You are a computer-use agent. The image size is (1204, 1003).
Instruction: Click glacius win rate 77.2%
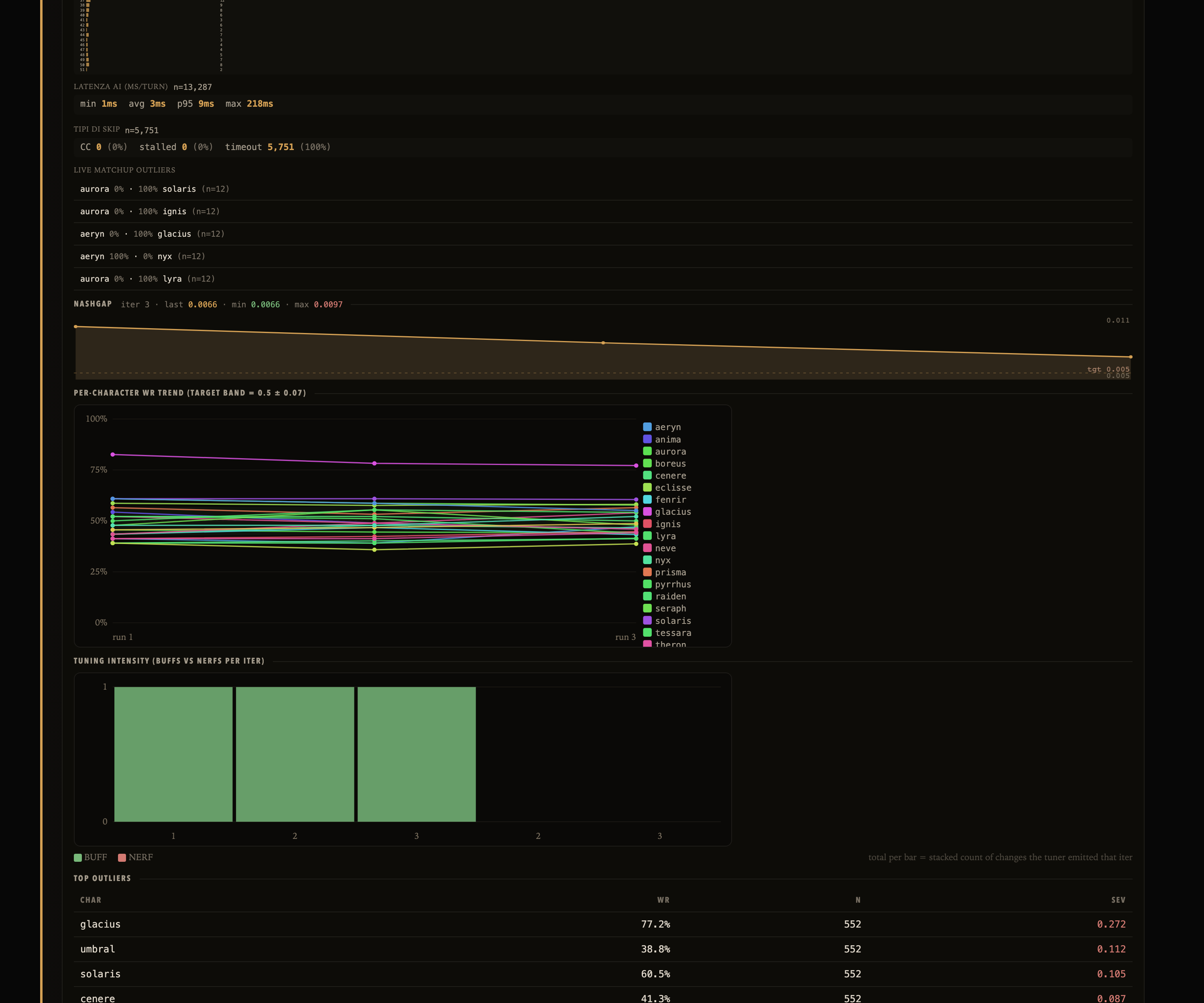pos(655,924)
